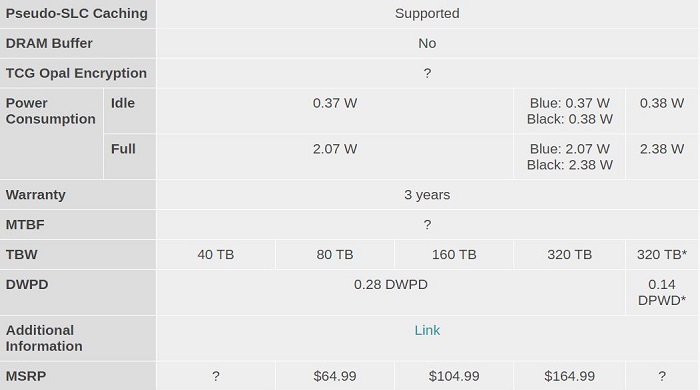Click the Warranty row header

(x=78, y=195)
